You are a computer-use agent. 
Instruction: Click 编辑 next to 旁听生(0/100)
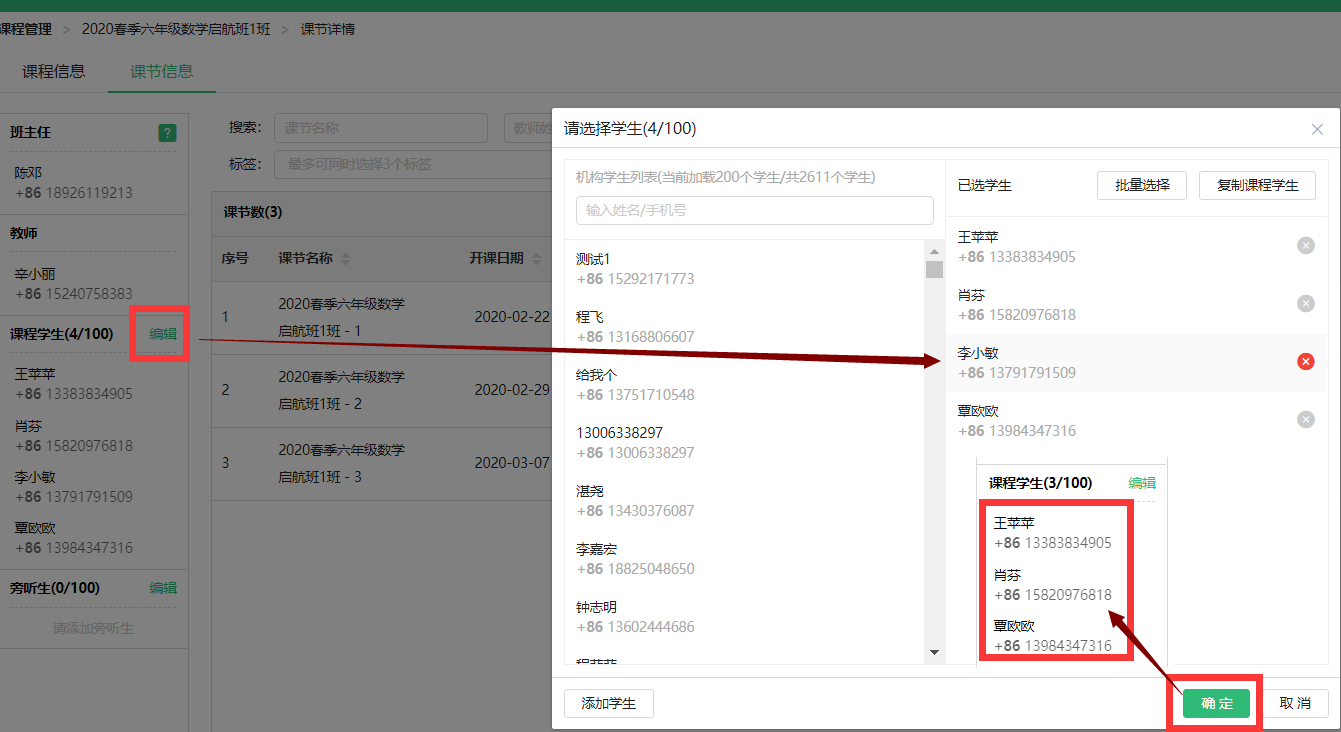[x=163, y=588]
